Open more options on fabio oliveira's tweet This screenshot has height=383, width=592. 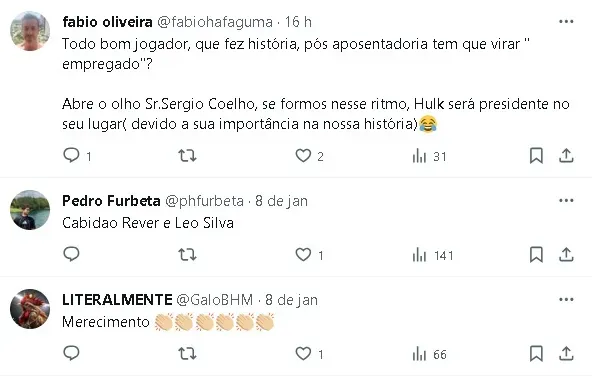tap(566, 22)
